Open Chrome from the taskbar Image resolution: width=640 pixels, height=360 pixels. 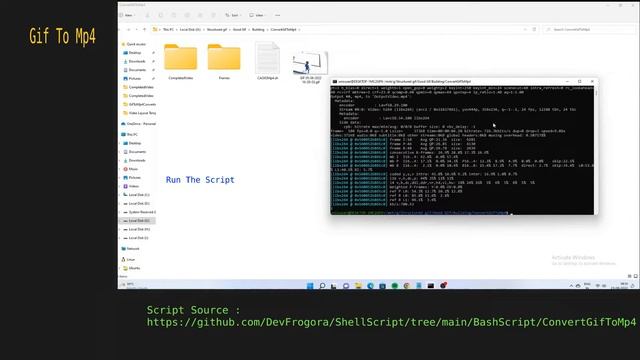pos(407,286)
